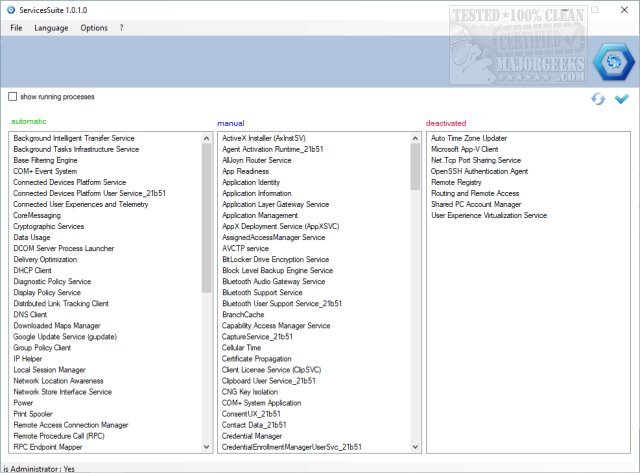Click the manual list scrollbar thumb
Screen dimensions: 640x473
pyautogui.click(x=415, y=167)
